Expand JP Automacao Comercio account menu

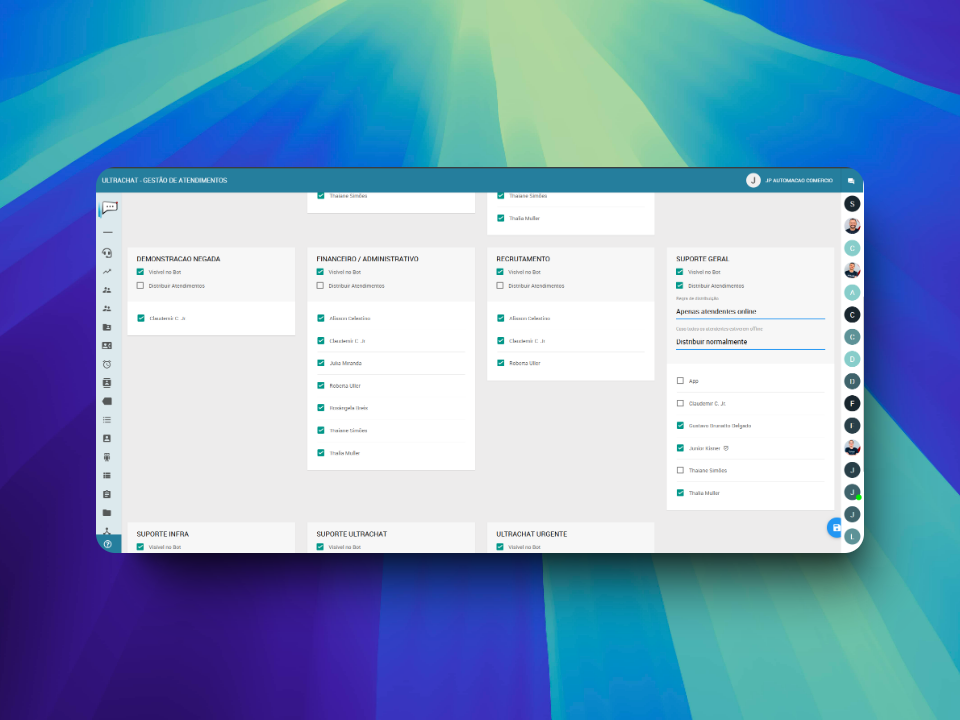point(790,181)
